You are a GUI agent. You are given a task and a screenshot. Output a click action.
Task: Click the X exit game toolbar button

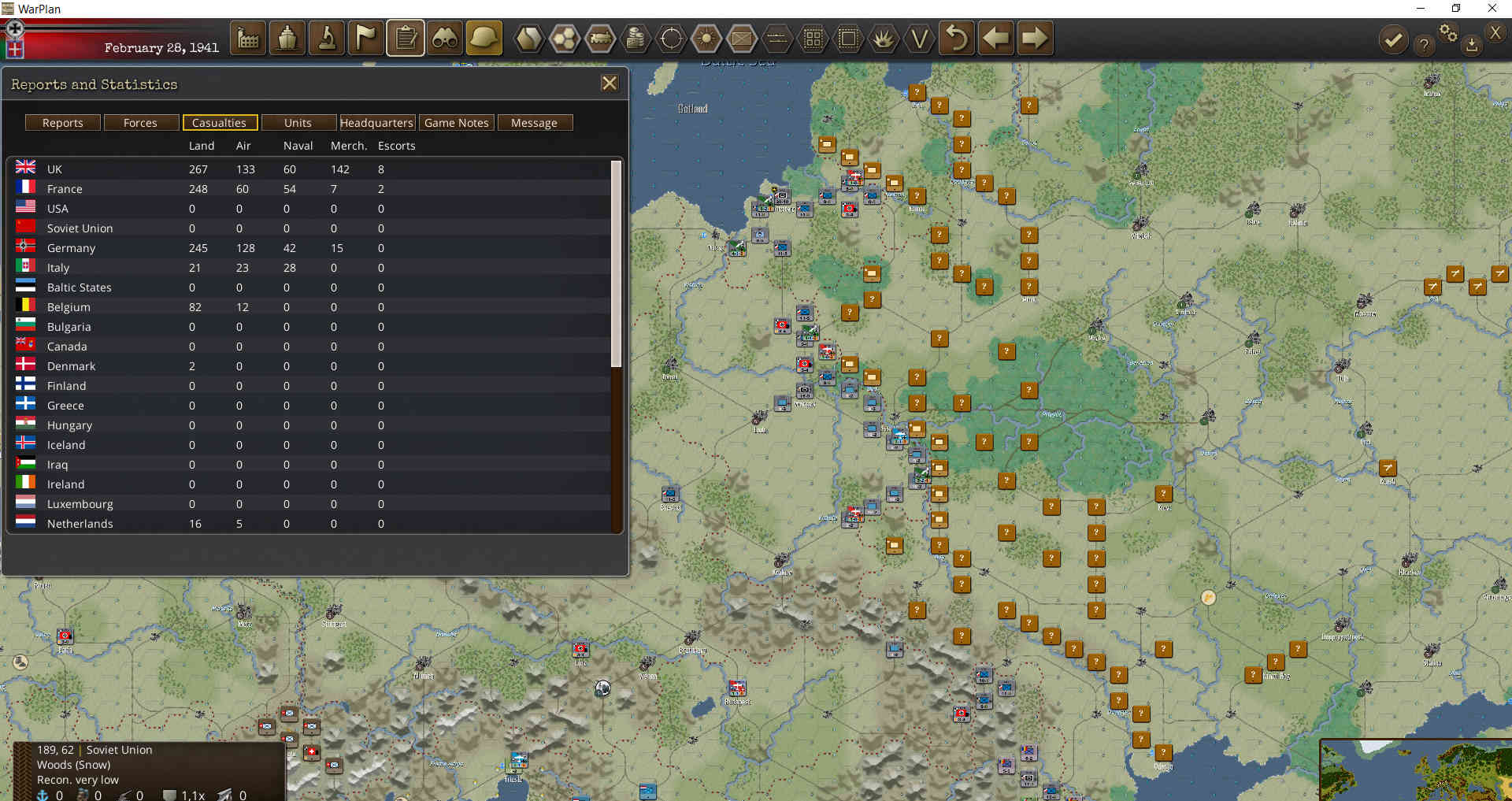[x=1495, y=32]
